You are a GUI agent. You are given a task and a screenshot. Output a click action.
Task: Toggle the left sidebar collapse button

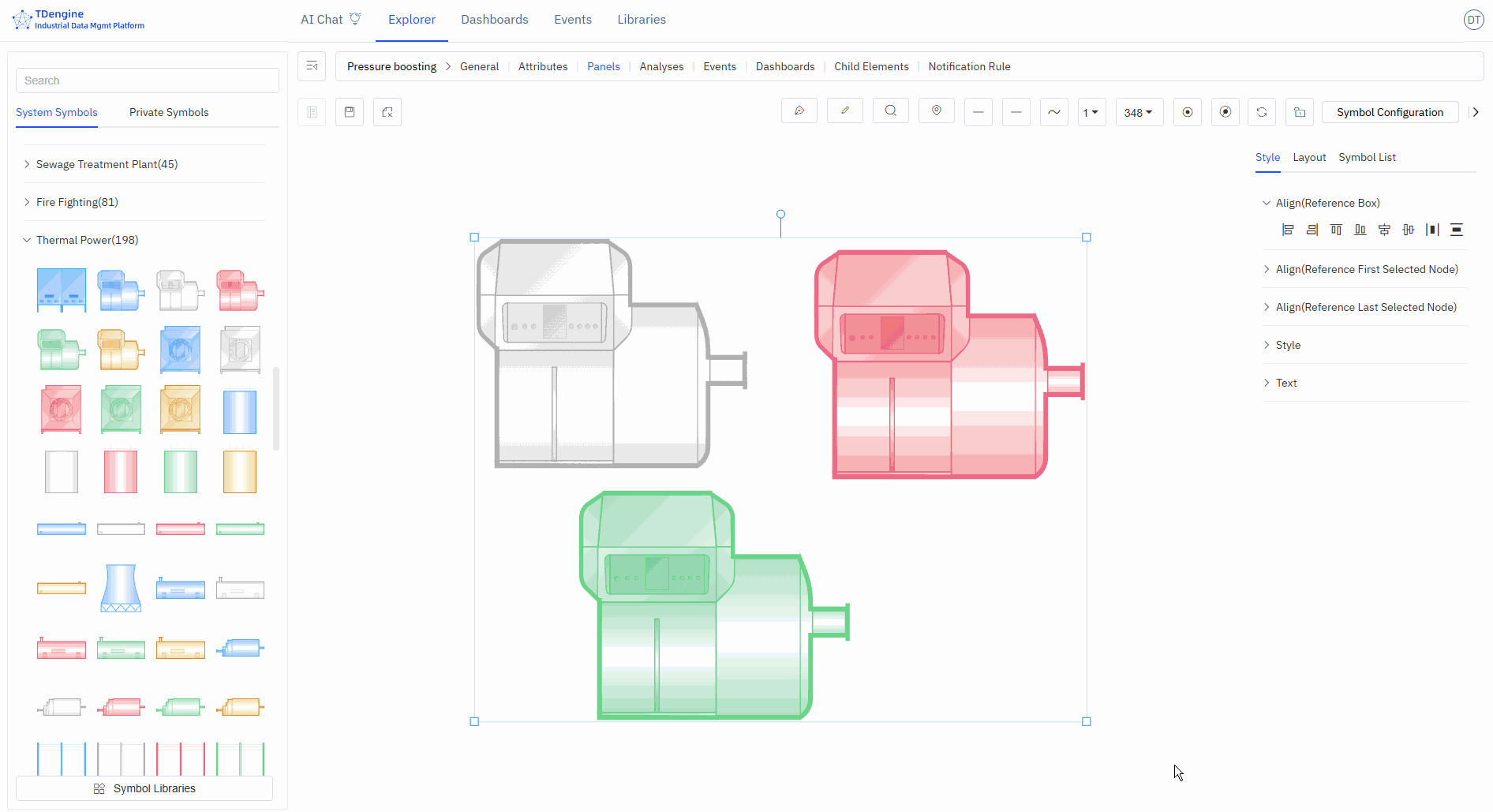click(x=312, y=66)
